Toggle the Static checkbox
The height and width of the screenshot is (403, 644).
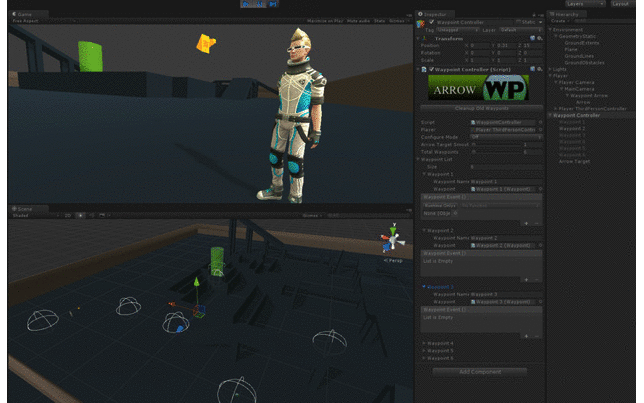pos(519,22)
